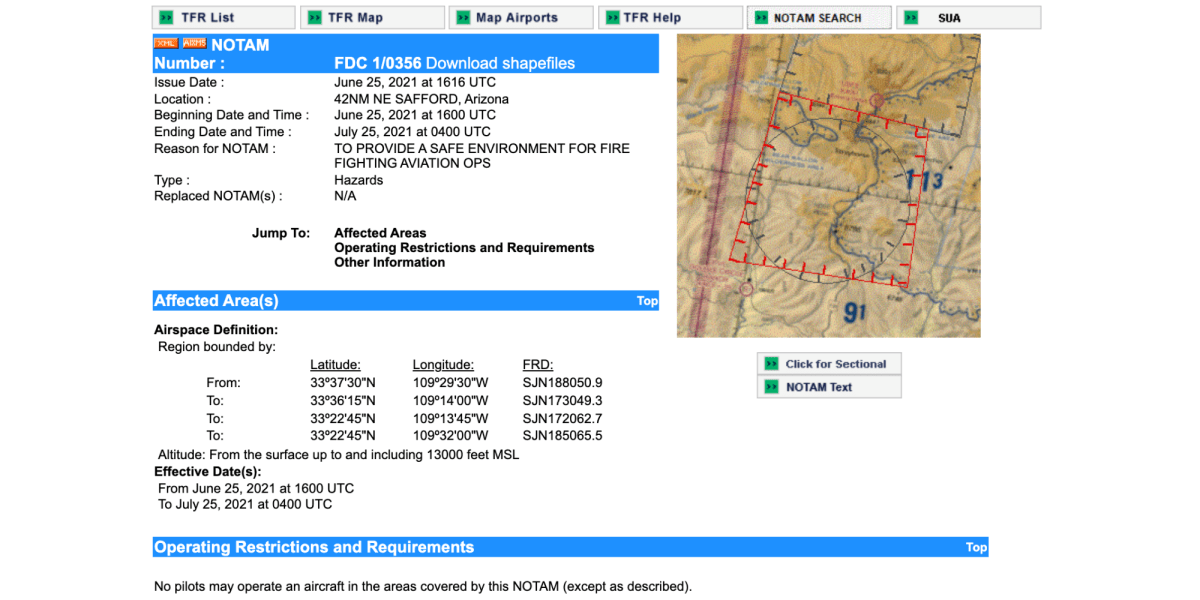Click the XML icon beside NOTAM heading
The width and height of the screenshot is (1200, 600).
pos(165,44)
